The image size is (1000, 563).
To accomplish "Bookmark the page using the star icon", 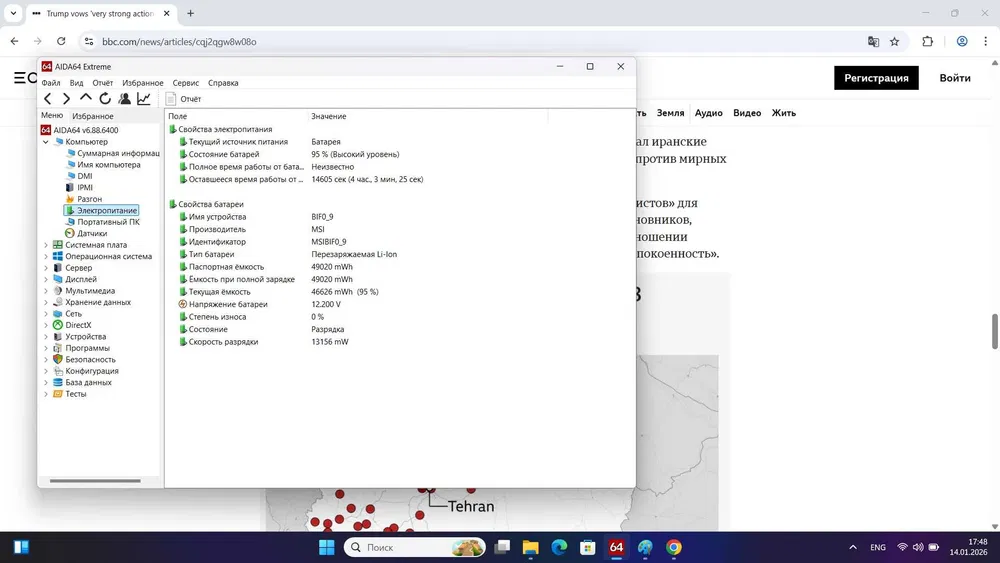I will click(x=895, y=42).
